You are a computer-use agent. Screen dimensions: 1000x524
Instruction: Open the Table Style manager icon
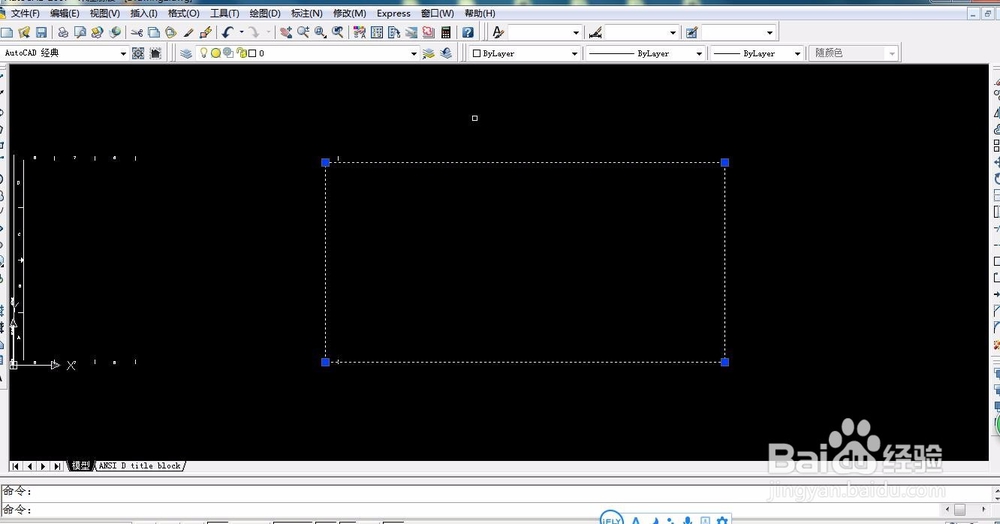tap(692, 32)
